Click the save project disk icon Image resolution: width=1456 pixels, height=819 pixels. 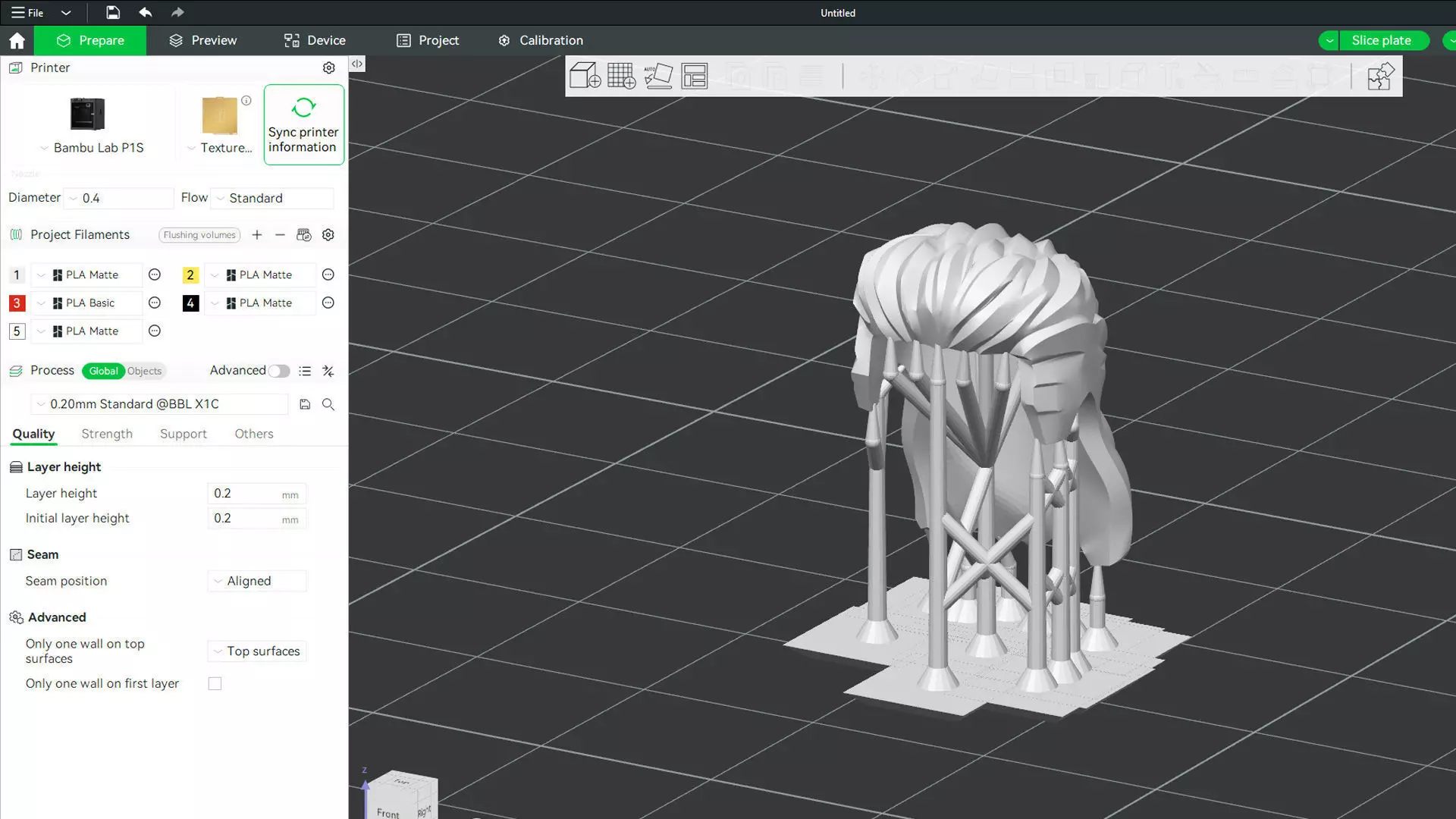pyautogui.click(x=112, y=12)
